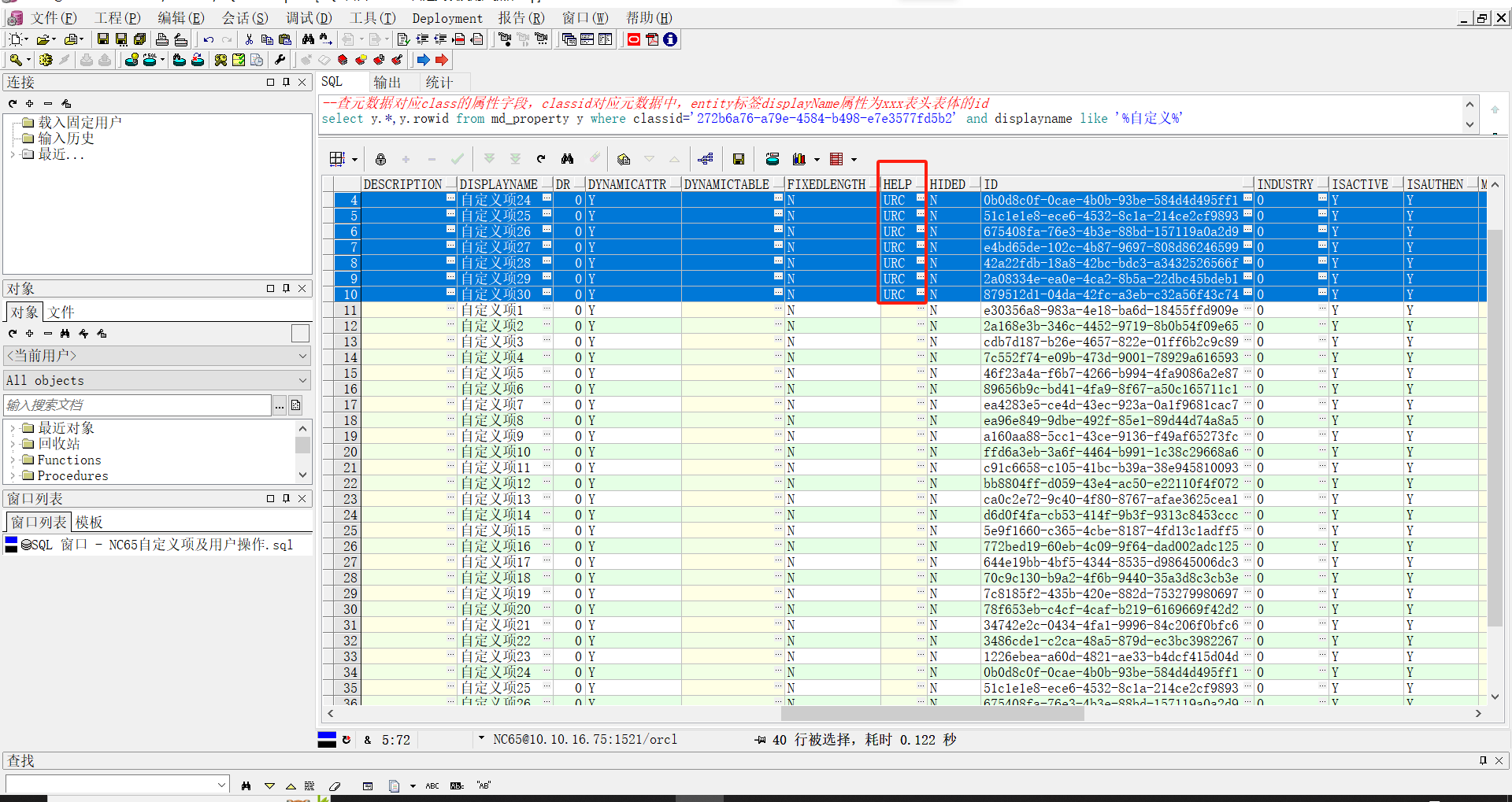
Task: Click the refresh results grid icon
Action: coord(541,159)
